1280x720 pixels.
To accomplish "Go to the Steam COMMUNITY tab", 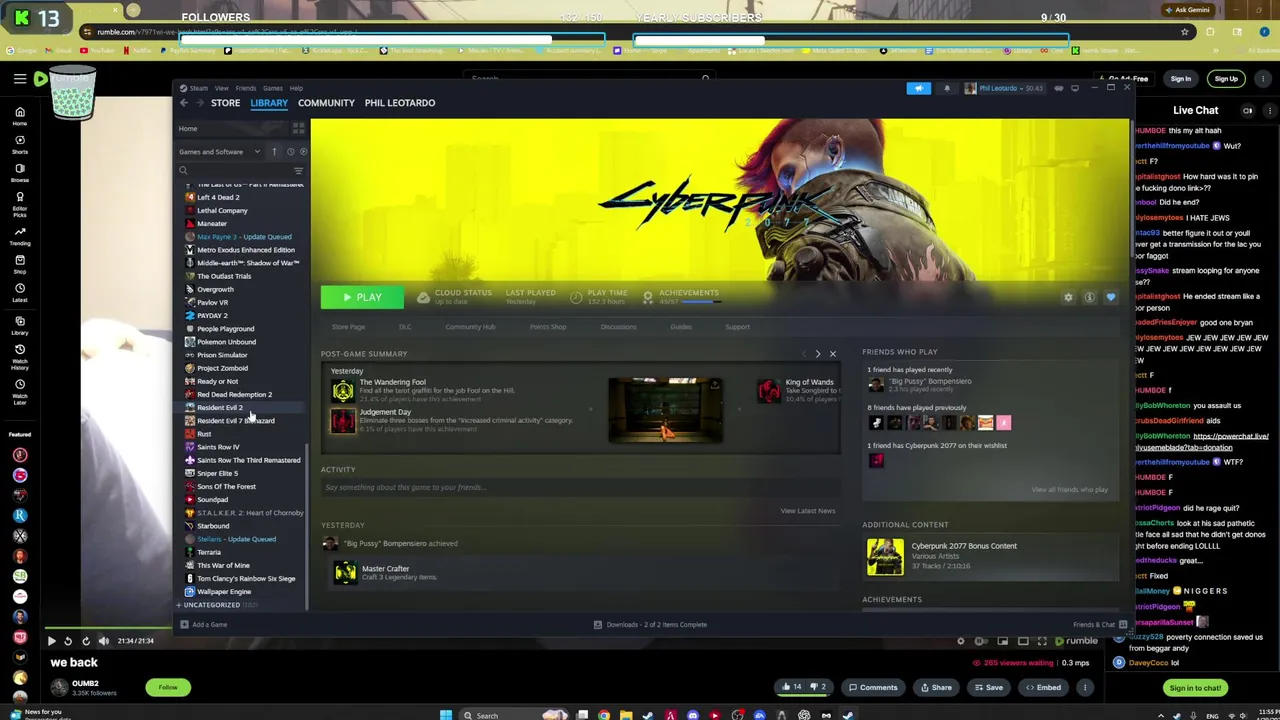I will (326, 103).
